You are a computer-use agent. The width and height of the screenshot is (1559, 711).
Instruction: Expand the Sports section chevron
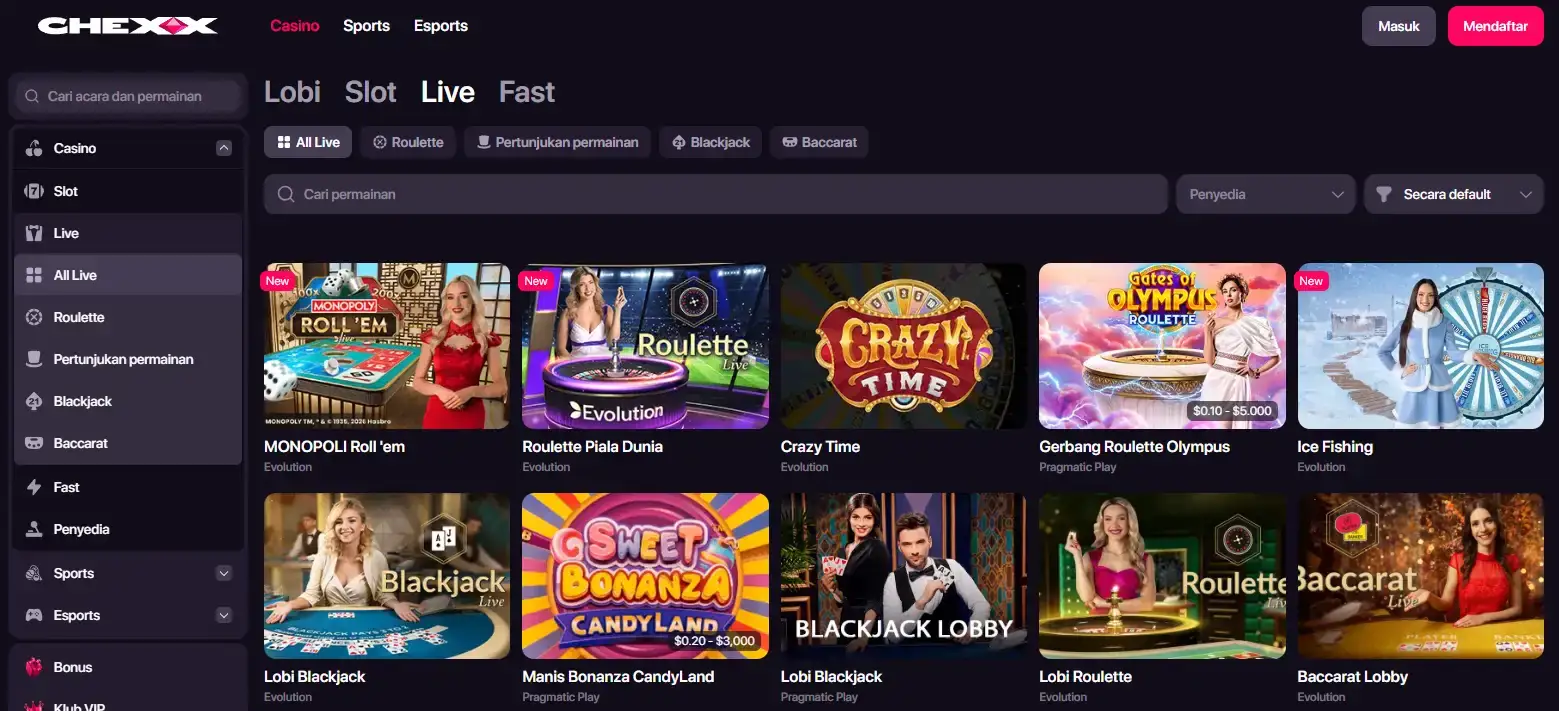224,573
